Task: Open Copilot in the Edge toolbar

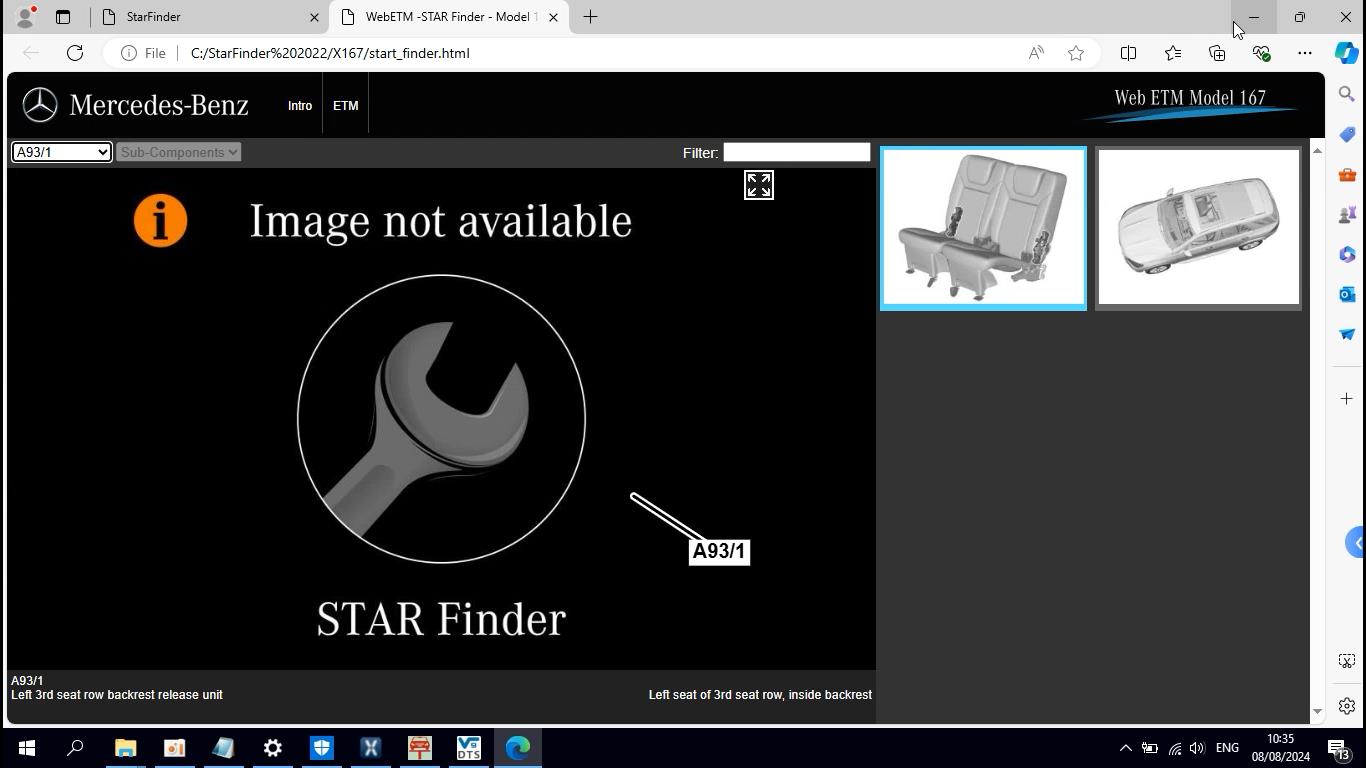Action: pos(1346,53)
